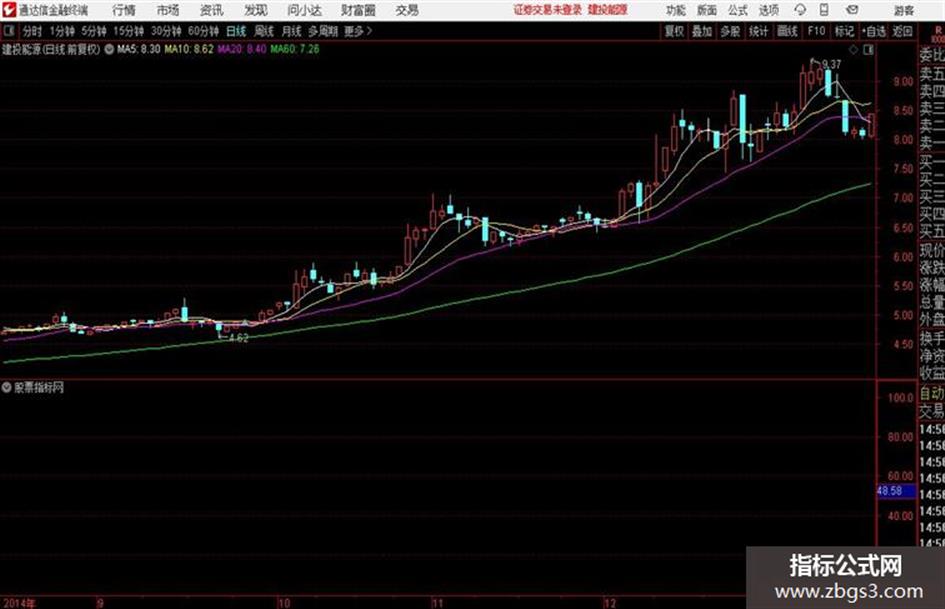Select the 月线 monthly chart tab
This screenshot has height=609, width=945.
[292, 31]
